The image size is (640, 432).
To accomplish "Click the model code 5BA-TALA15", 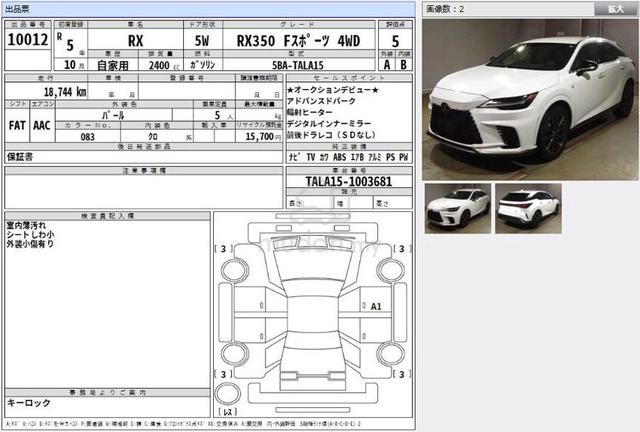I will click(298, 65).
